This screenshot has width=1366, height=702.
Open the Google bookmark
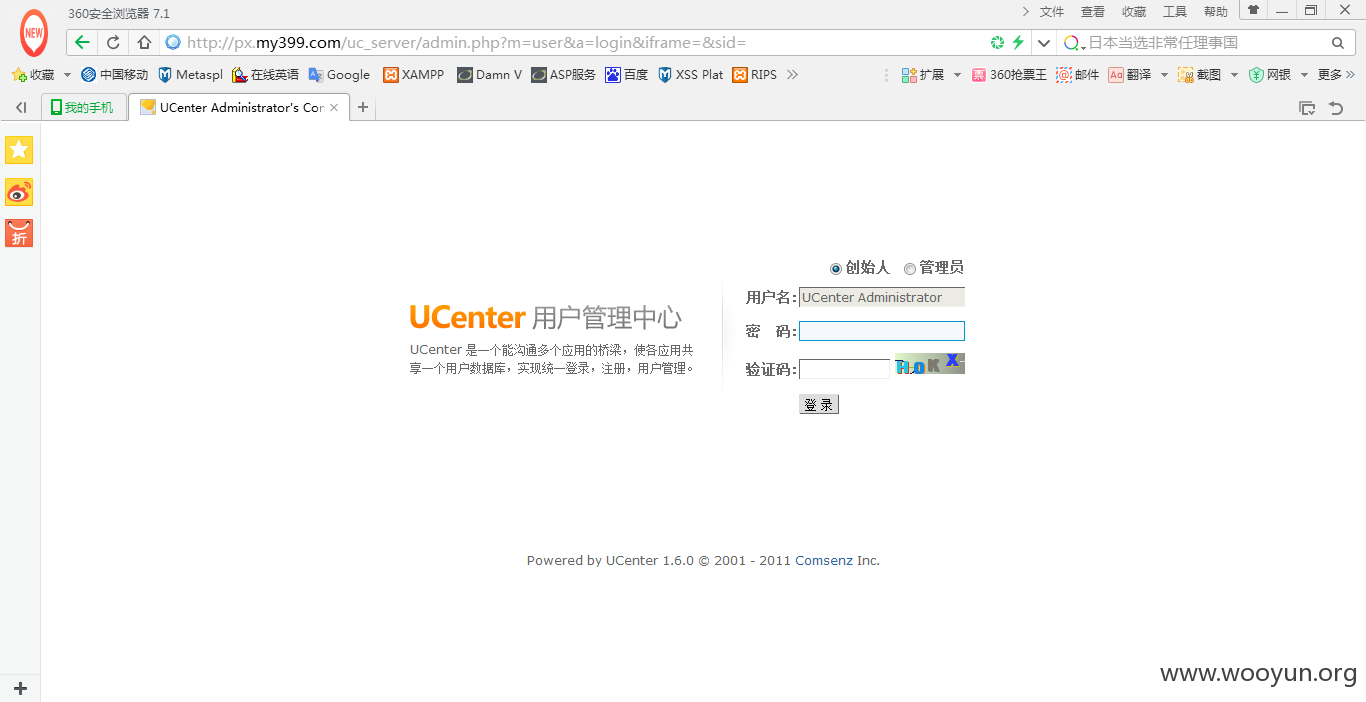(339, 75)
